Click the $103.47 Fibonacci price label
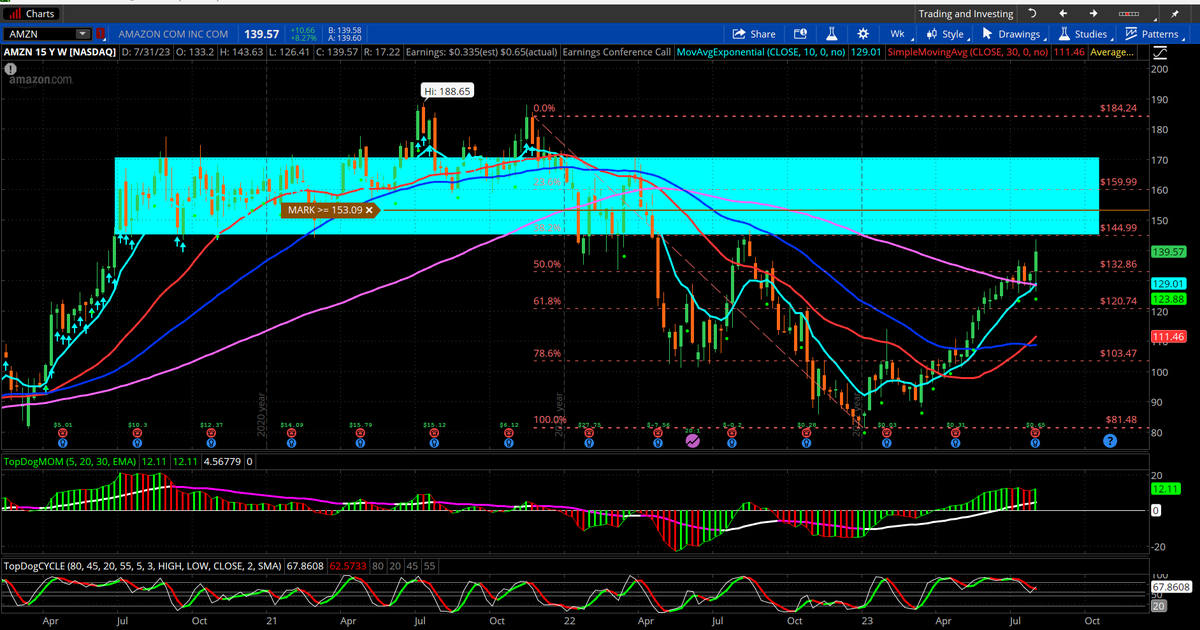This screenshot has height=630, width=1200. coord(1119,354)
